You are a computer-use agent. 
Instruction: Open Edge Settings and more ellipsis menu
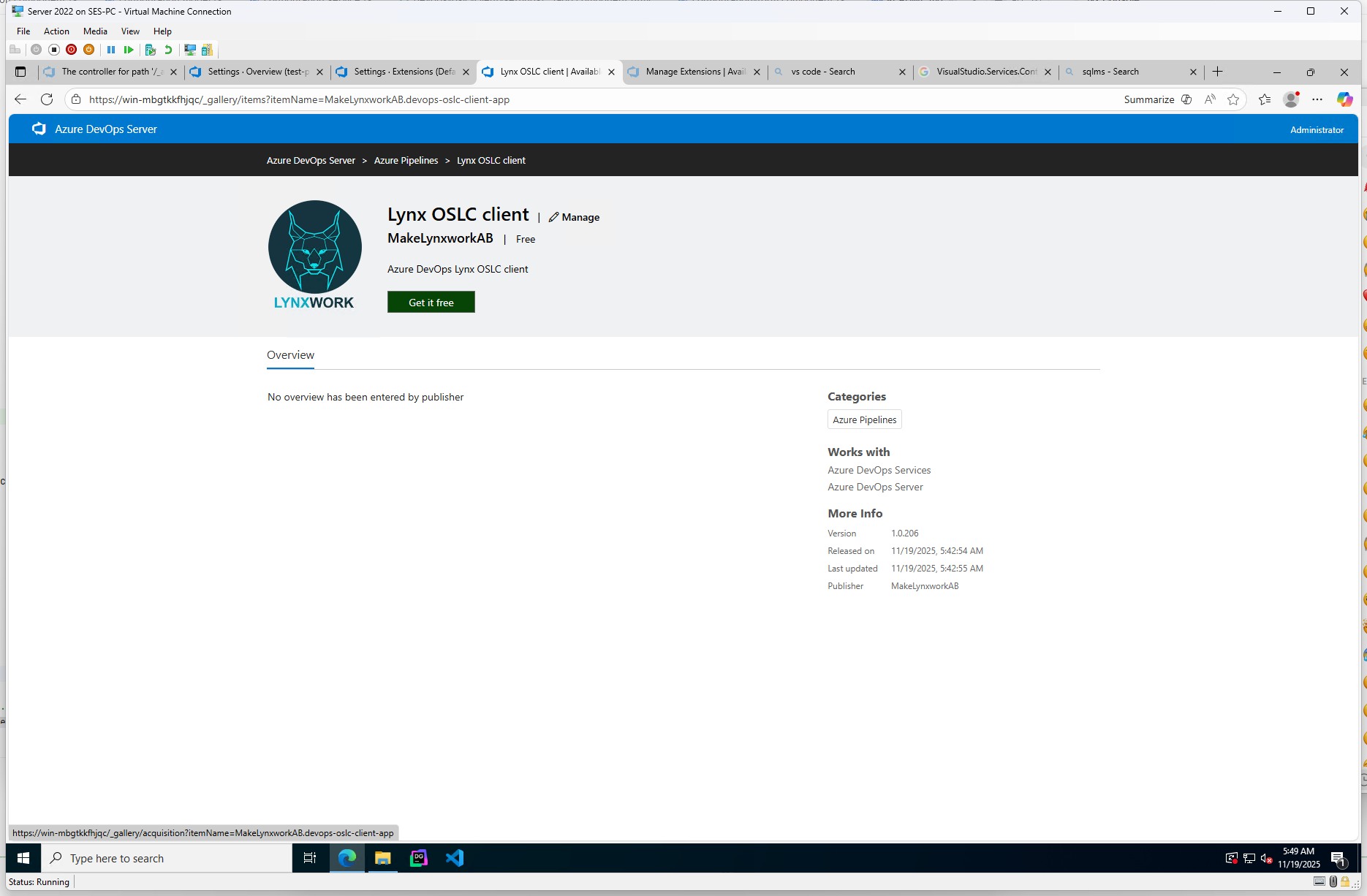coord(1317,99)
